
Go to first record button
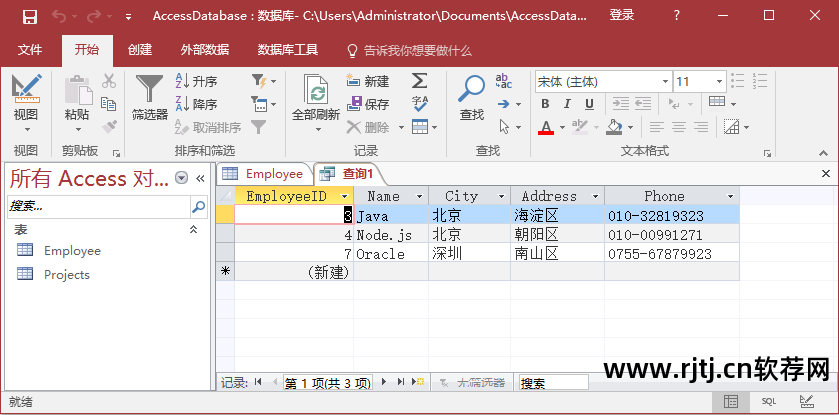258,382
